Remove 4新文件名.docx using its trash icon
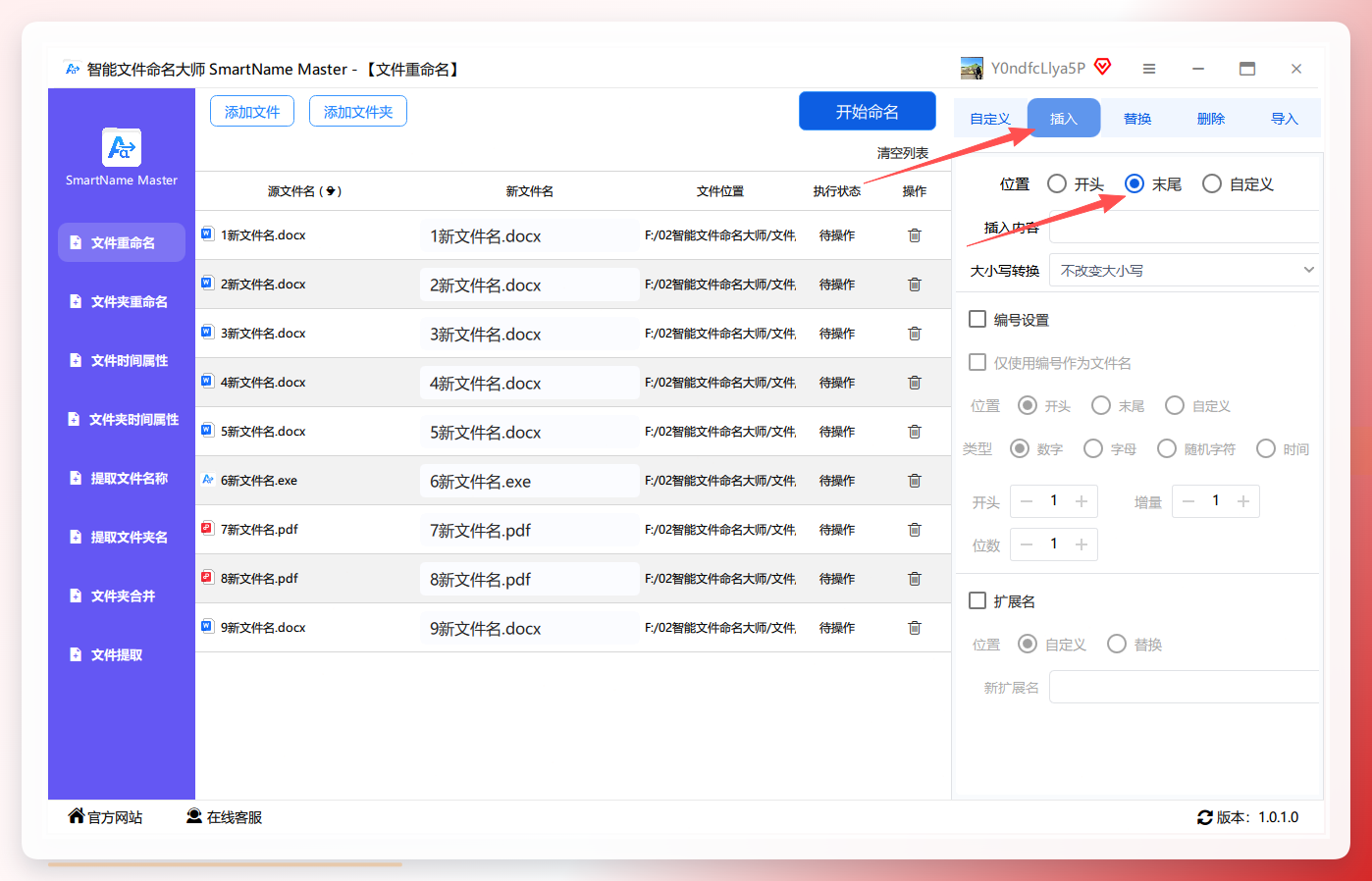The image size is (1372, 881). (915, 383)
